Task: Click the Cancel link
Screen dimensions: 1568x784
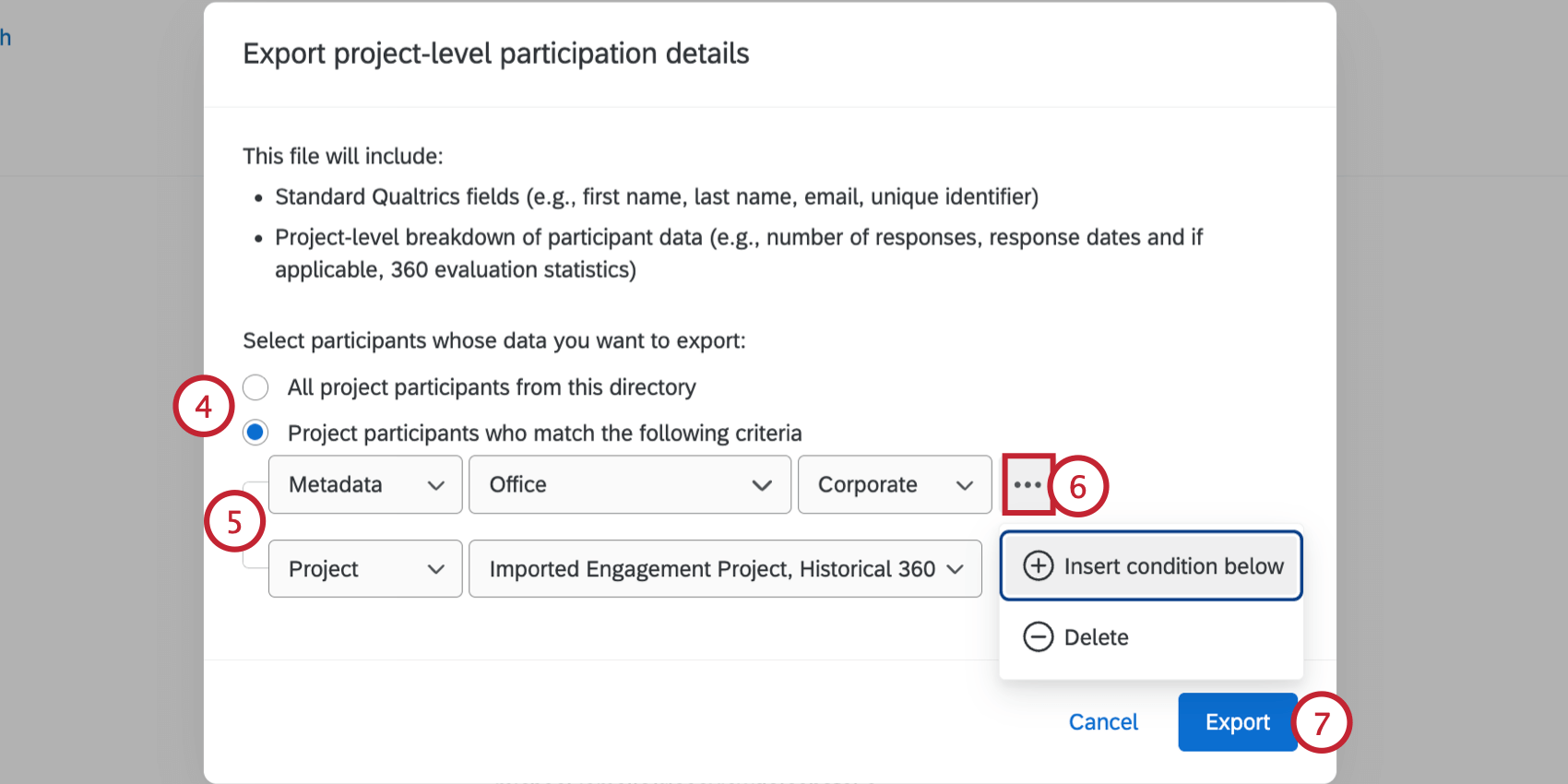Action: click(1103, 722)
